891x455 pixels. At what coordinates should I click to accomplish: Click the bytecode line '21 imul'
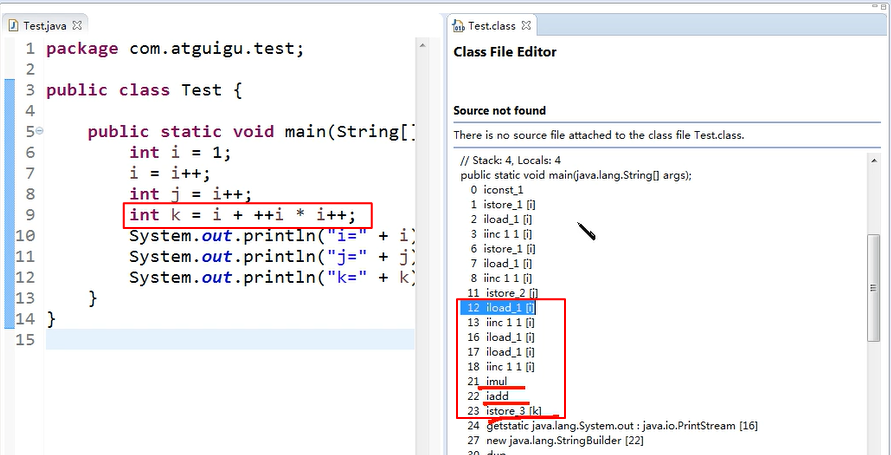pyautogui.click(x=487, y=382)
